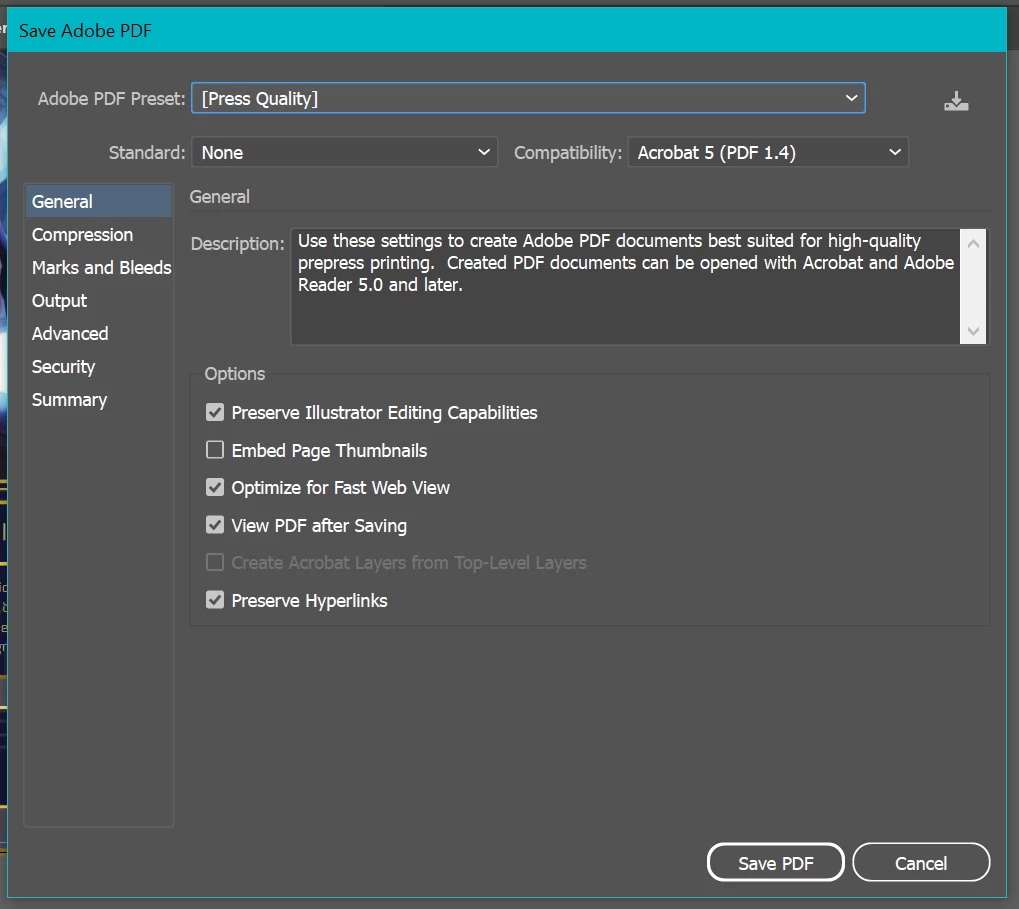Click the description scrollbar down arrow

(973, 331)
